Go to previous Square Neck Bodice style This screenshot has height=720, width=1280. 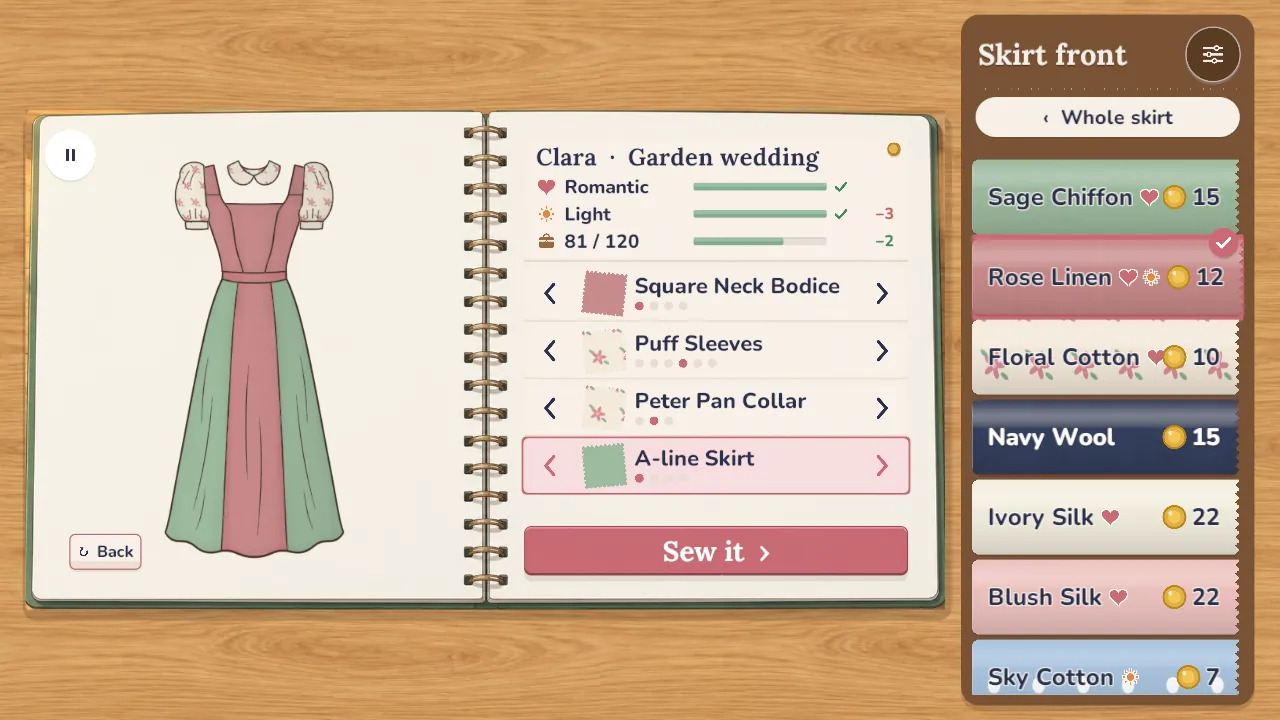pos(550,293)
